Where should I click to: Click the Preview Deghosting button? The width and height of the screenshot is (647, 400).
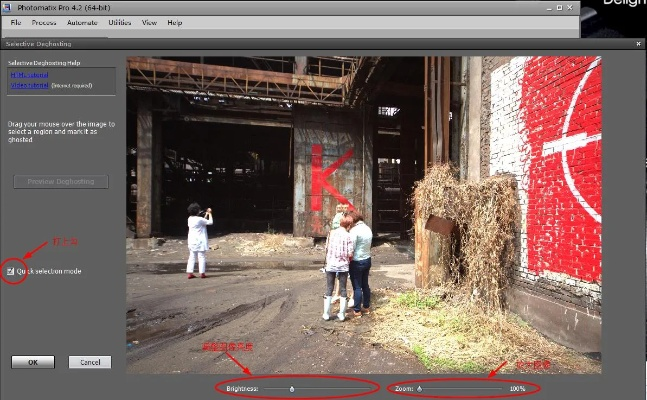[61, 182]
